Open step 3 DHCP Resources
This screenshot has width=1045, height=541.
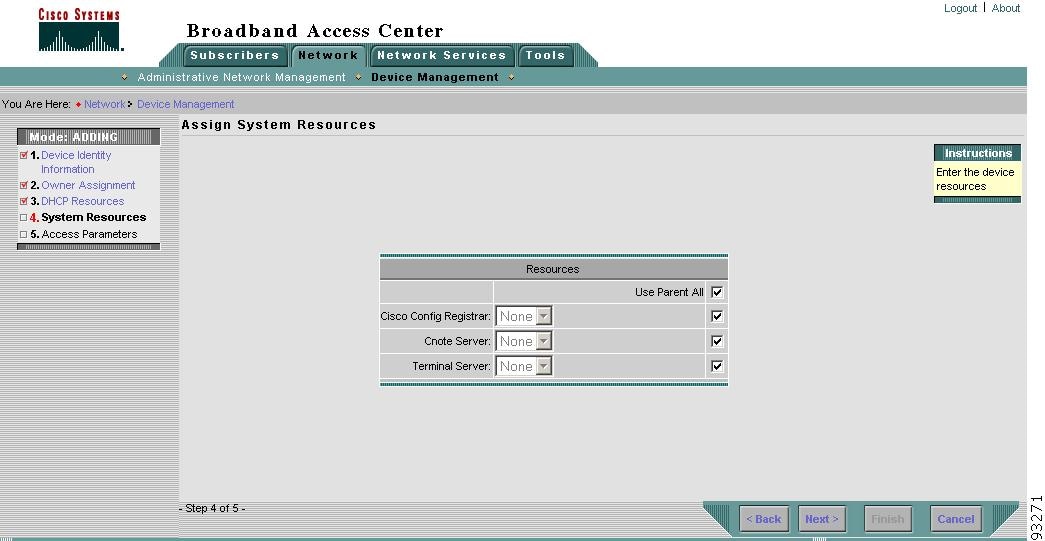(x=83, y=201)
